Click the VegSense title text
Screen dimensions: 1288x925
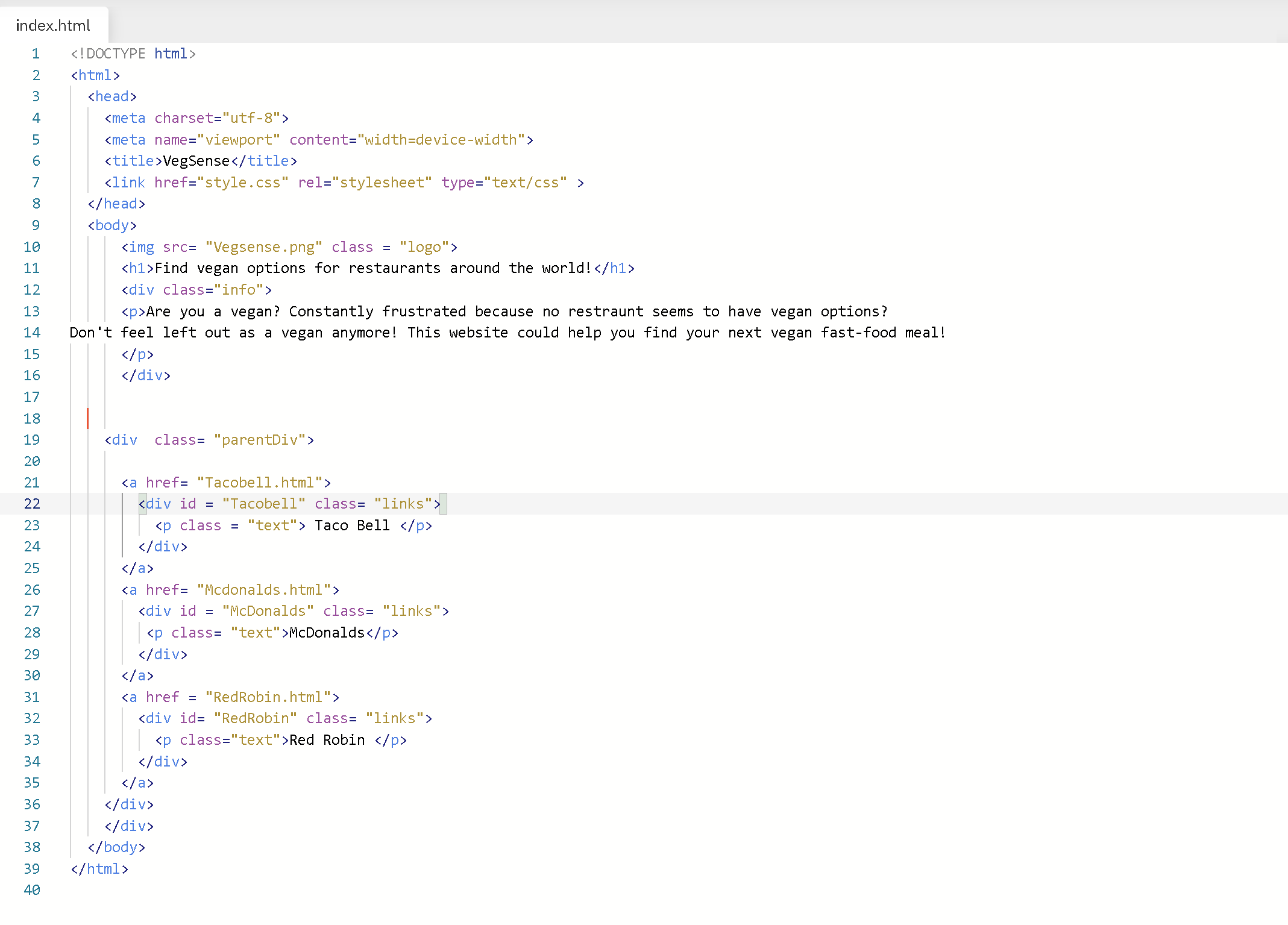tap(196, 161)
